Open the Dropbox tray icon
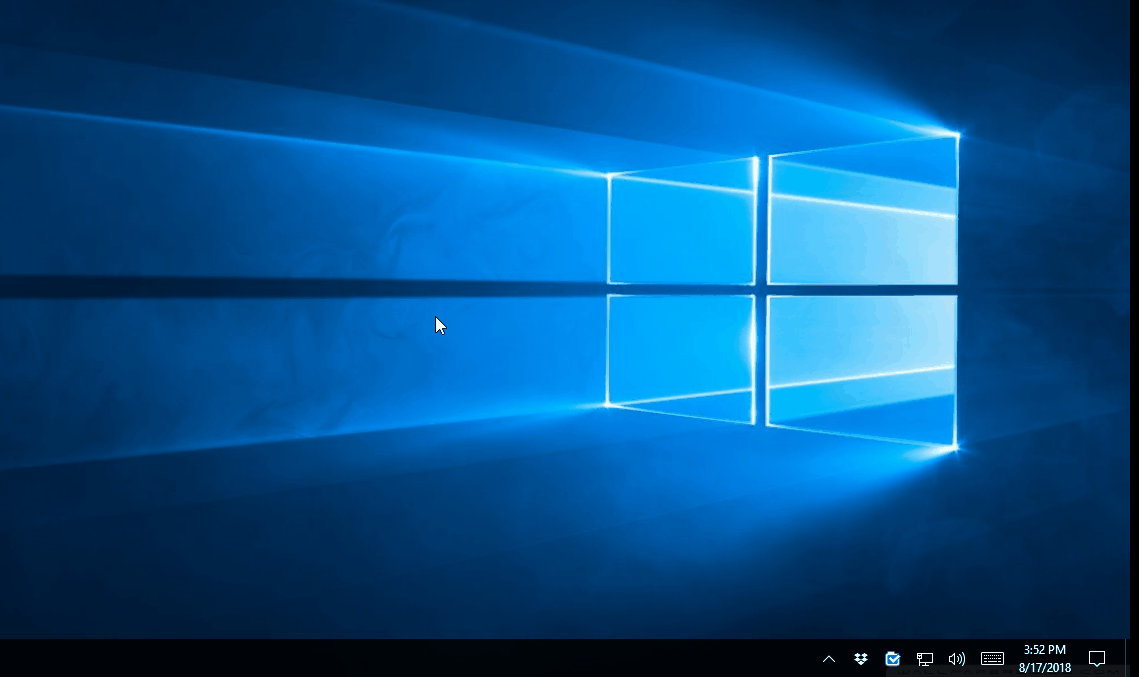Viewport: 1139px width, 677px height. click(861, 659)
